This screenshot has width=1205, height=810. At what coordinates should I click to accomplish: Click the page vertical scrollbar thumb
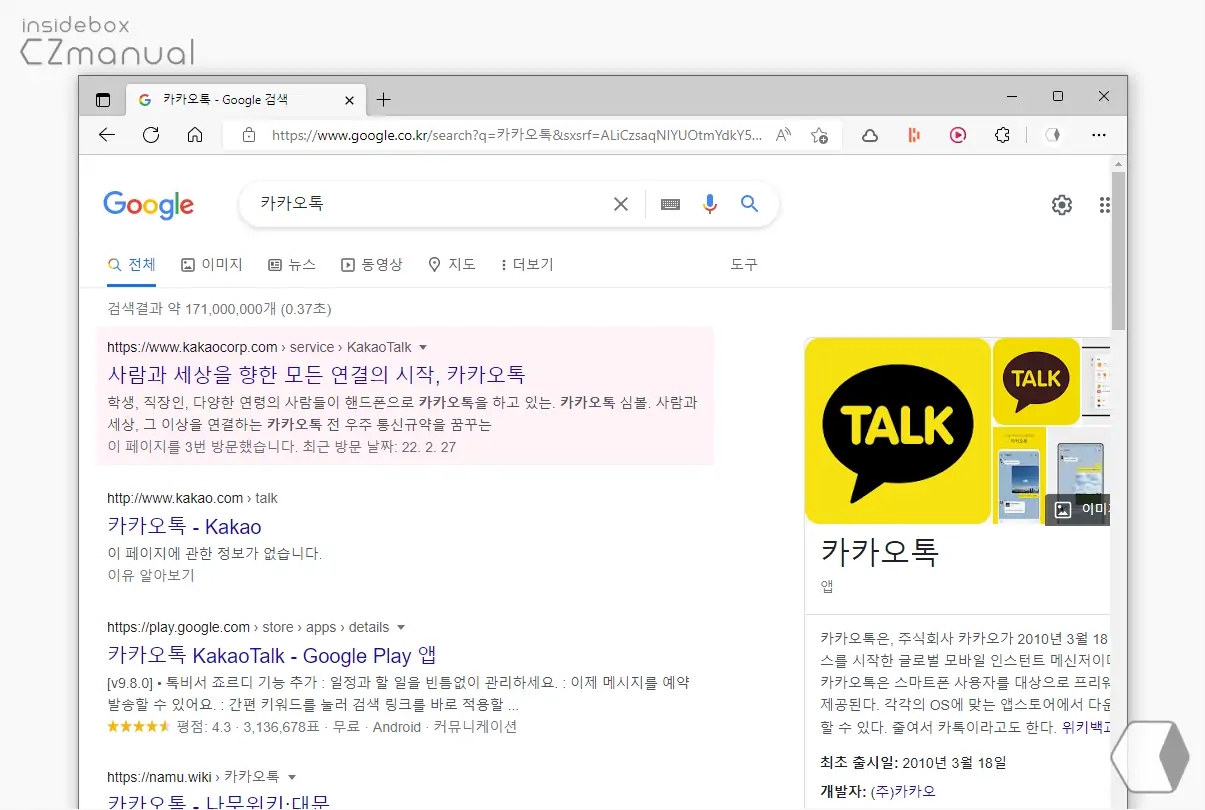coord(1118,250)
